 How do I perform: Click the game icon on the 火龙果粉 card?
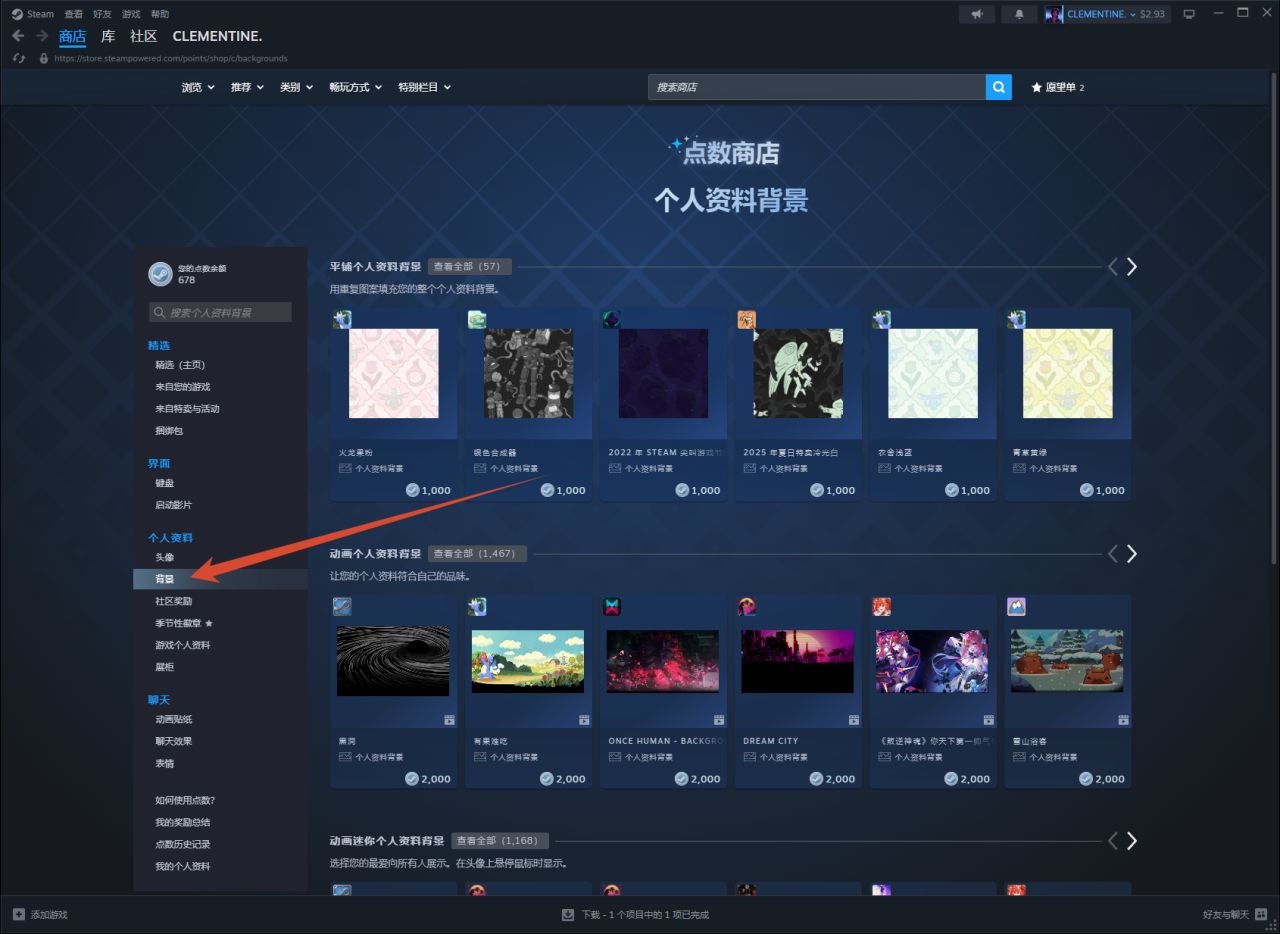342,319
